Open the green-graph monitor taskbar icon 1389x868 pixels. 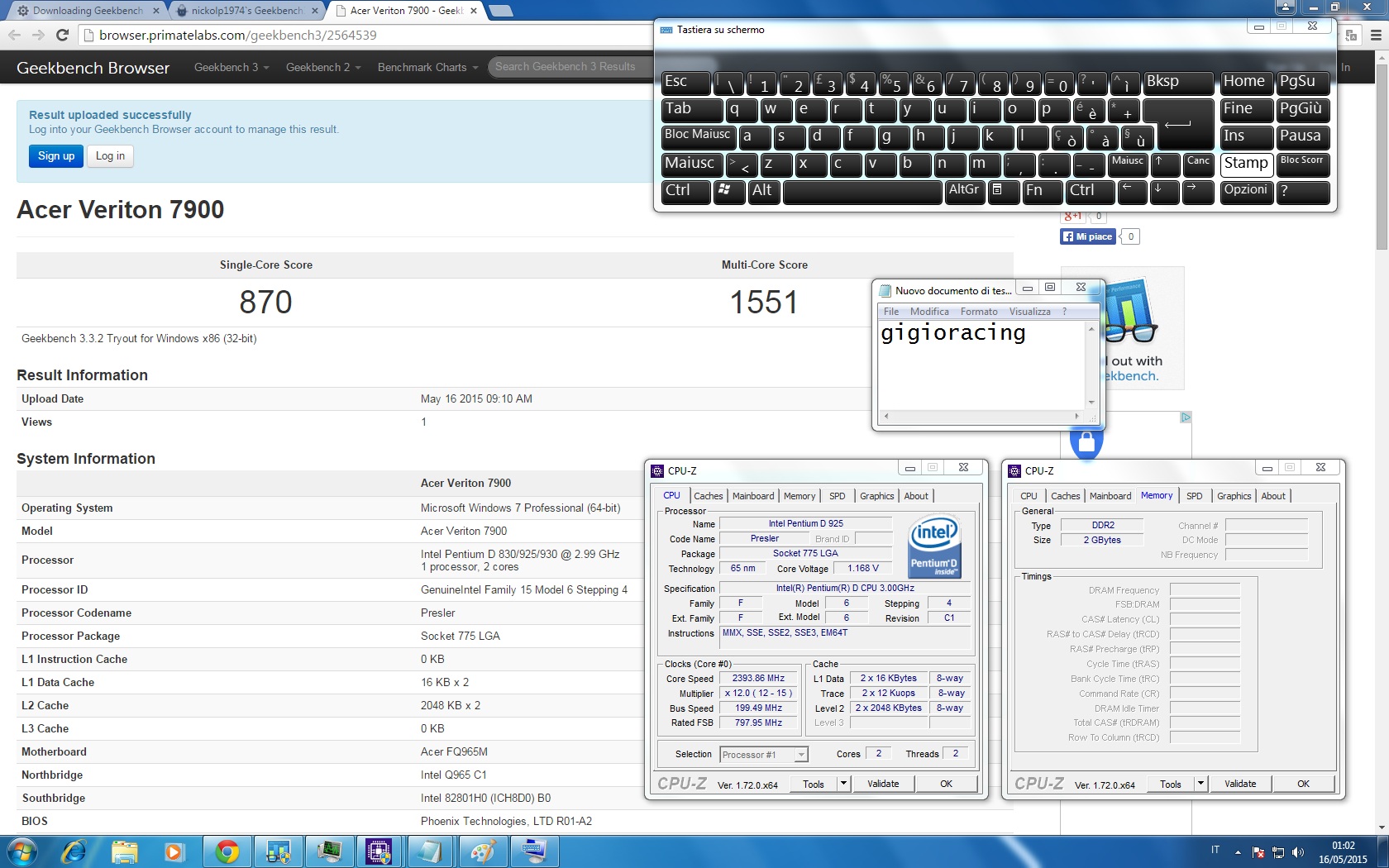[x=328, y=851]
